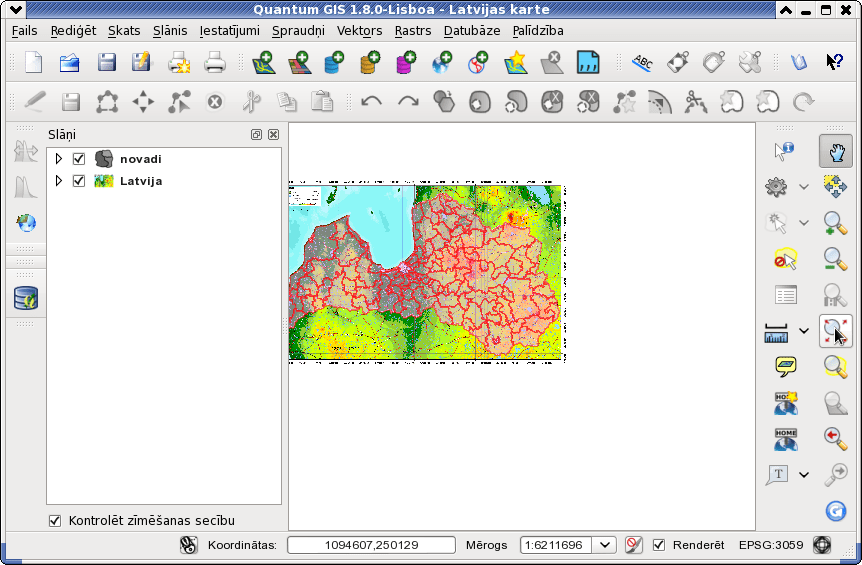
Task: Toggle Kontrolēt zīmēšanas secību checkbox
Action: [x=55, y=520]
